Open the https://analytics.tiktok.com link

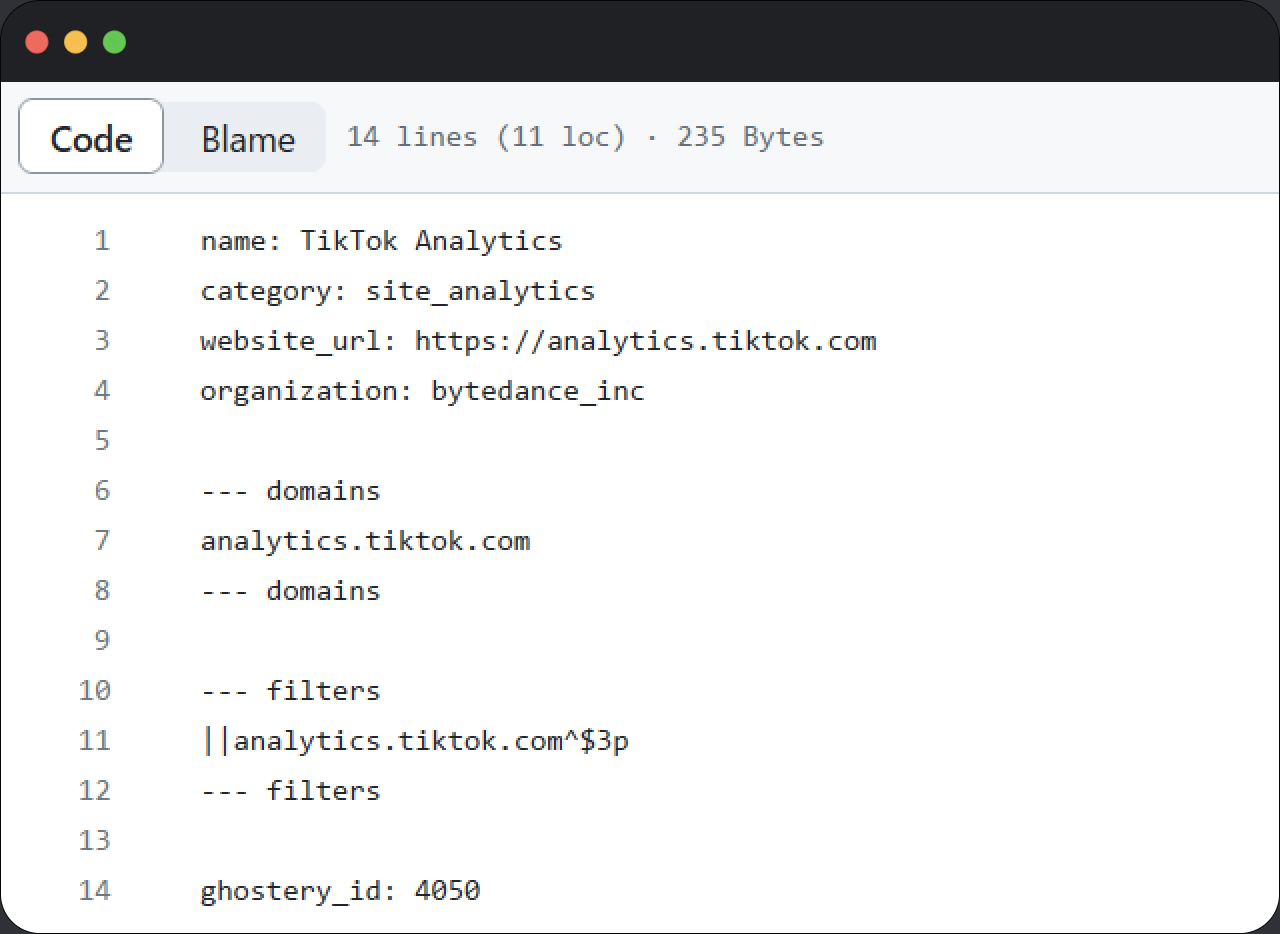[645, 340]
